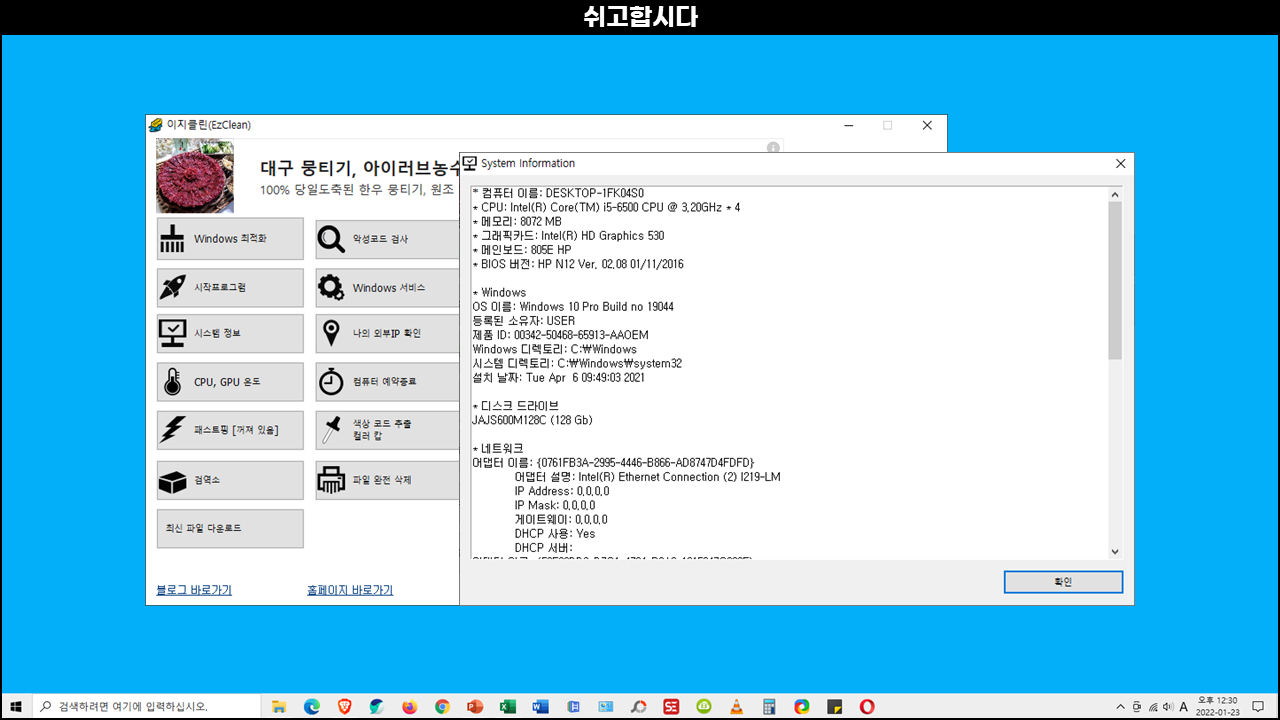The width and height of the screenshot is (1280, 720).
Task: Click the System Information scrollbar down arrow
Action: (1115, 552)
